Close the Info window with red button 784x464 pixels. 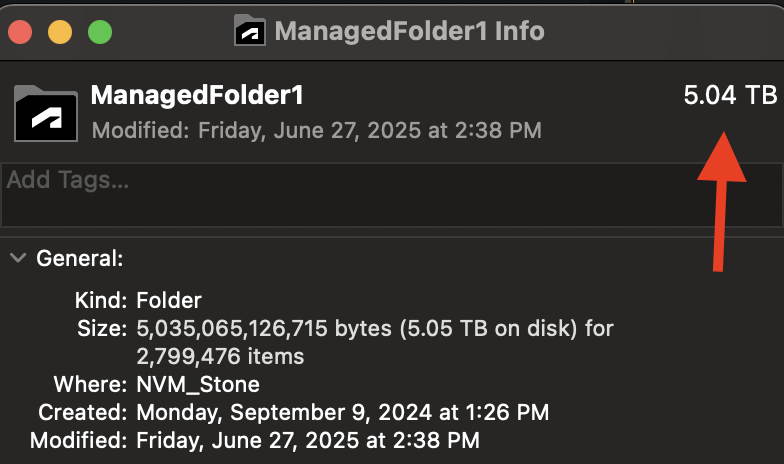20,32
